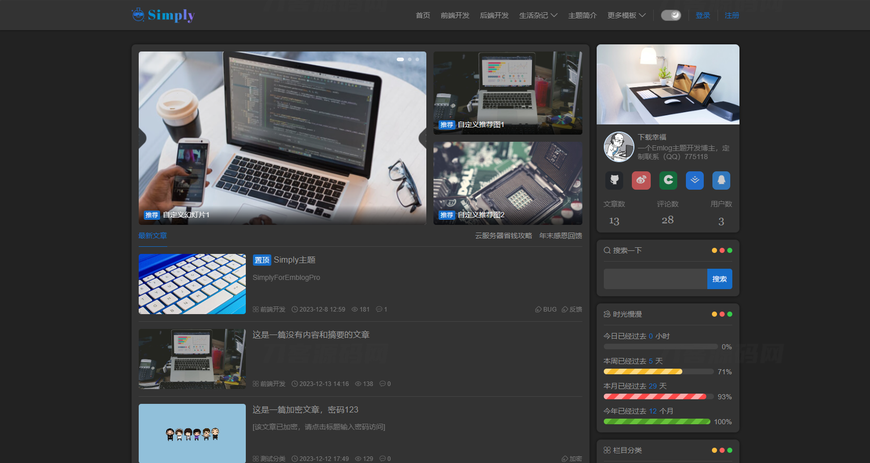Click the Simply site logo
This screenshot has height=463, width=870.
point(163,15)
